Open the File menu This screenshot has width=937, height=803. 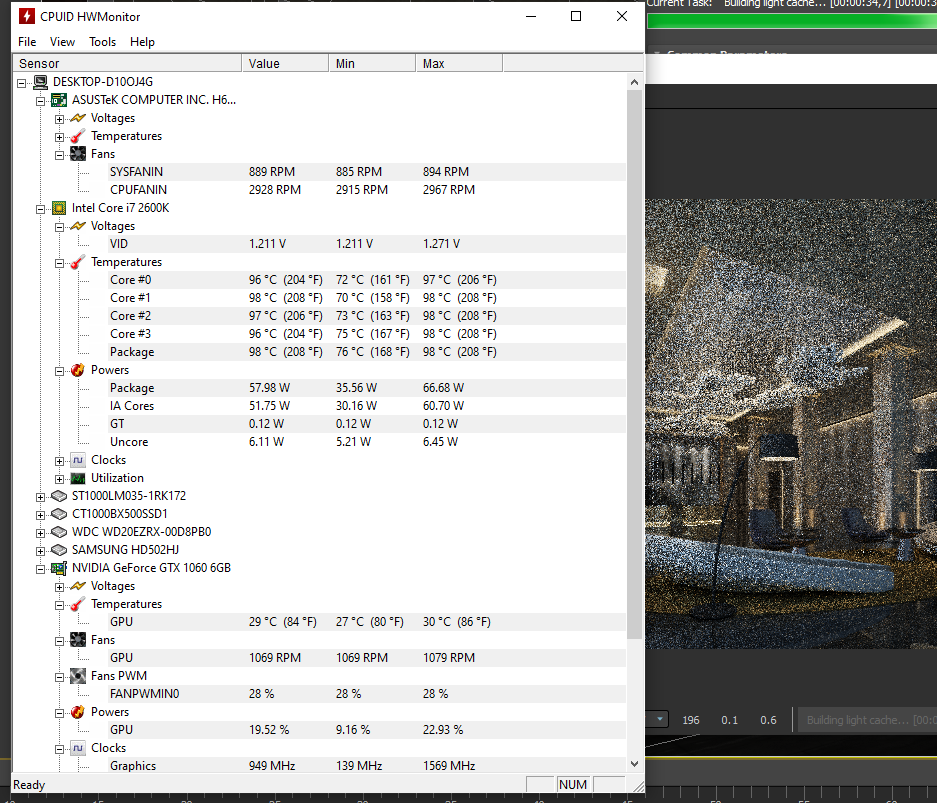tap(27, 42)
